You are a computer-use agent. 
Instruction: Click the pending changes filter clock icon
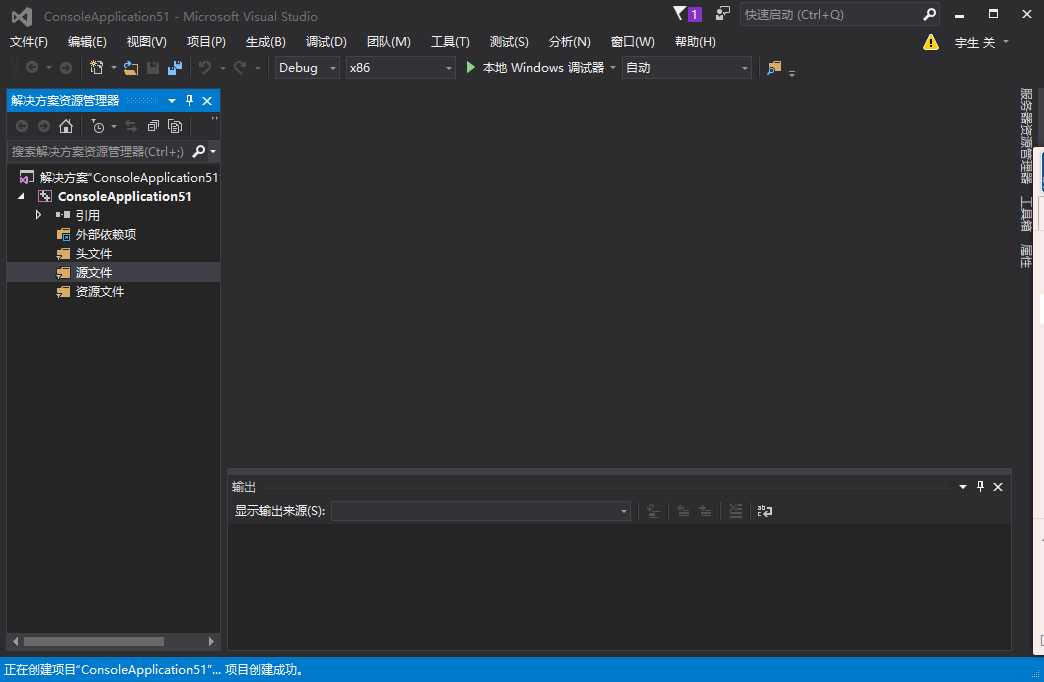[98, 126]
